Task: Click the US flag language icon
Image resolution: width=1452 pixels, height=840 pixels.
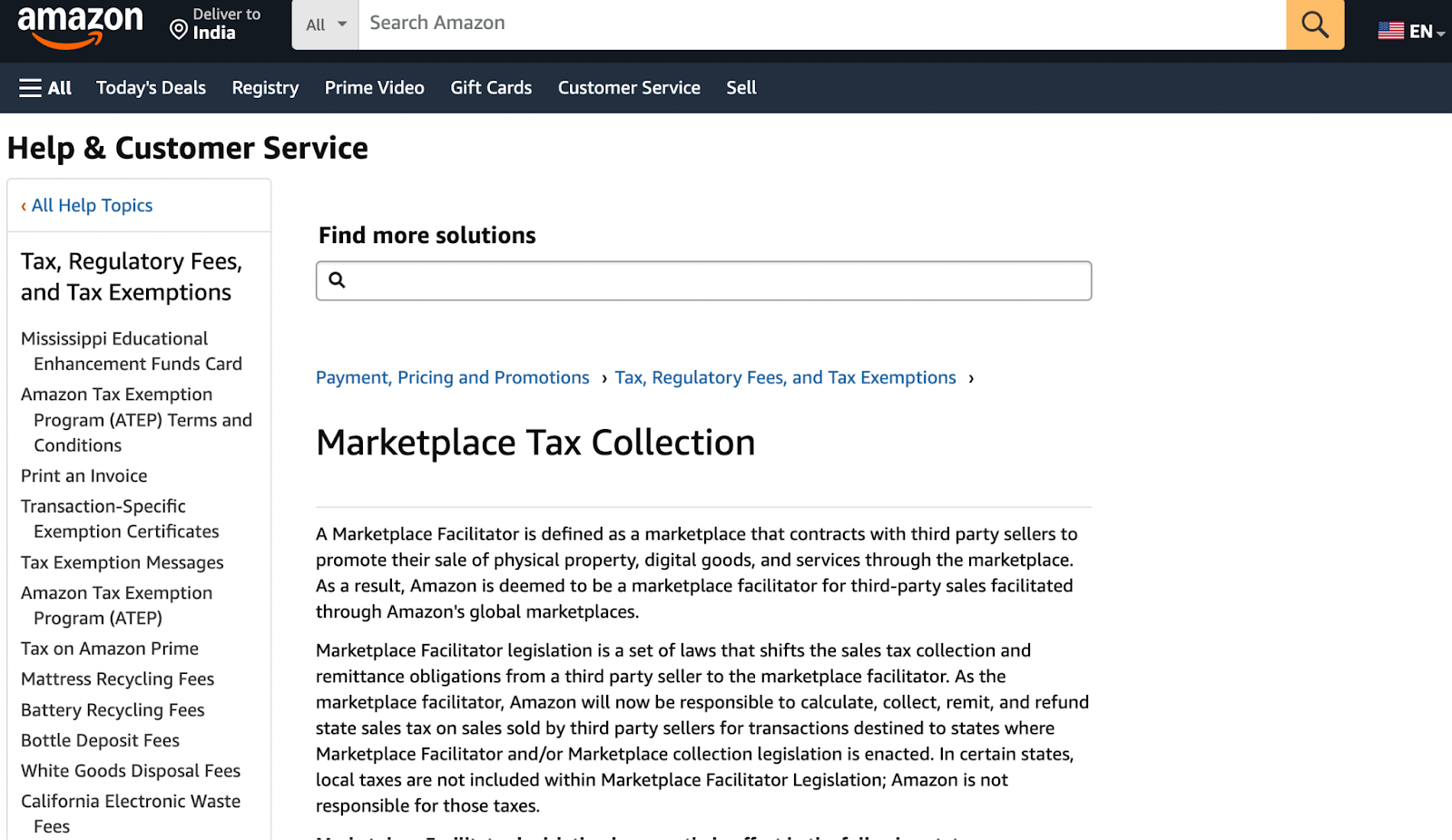Action: coord(1390,31)
